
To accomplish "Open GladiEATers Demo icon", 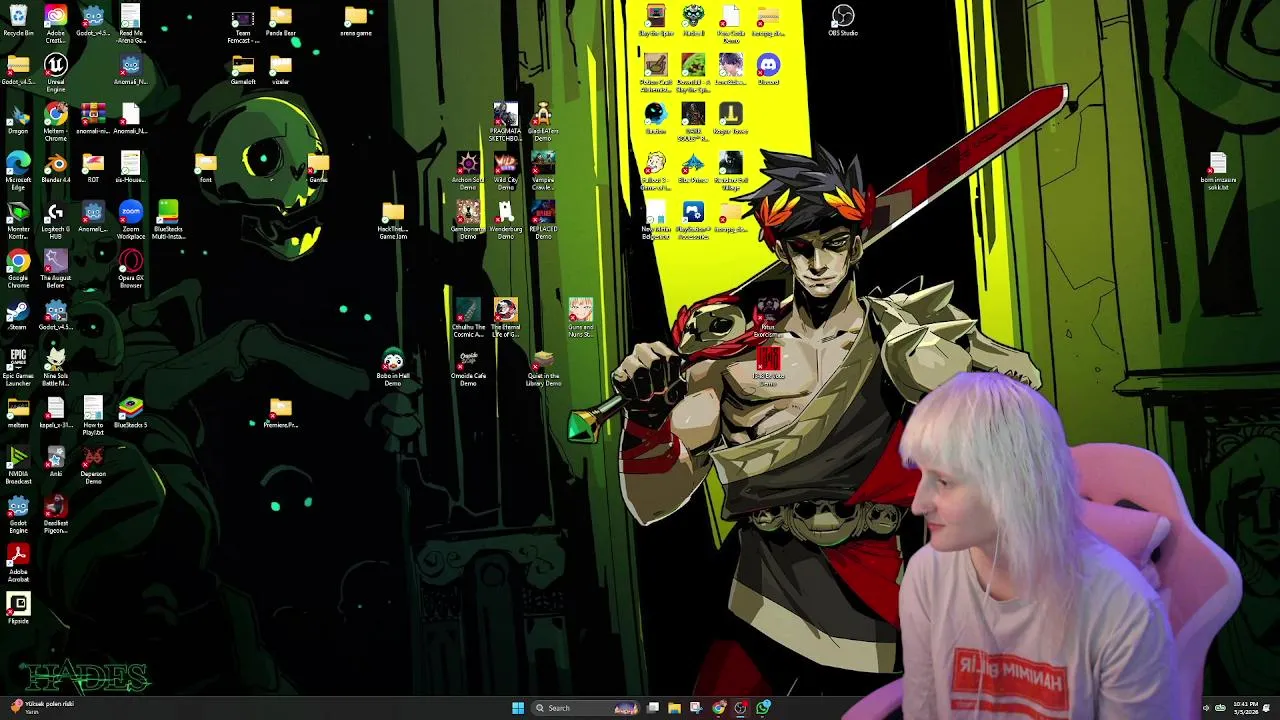I will [x=543, y=122].
